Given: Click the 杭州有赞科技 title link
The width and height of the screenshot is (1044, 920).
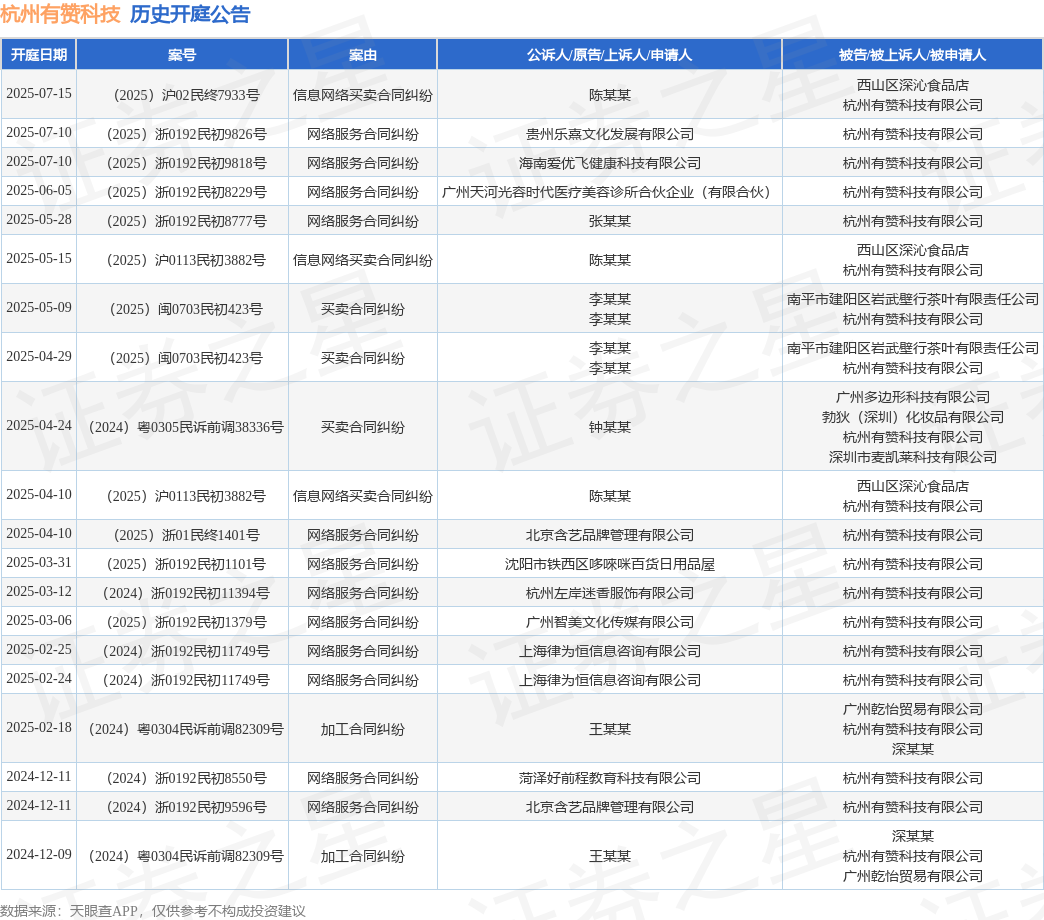Looking at the screenshot, I should (60, 14).
